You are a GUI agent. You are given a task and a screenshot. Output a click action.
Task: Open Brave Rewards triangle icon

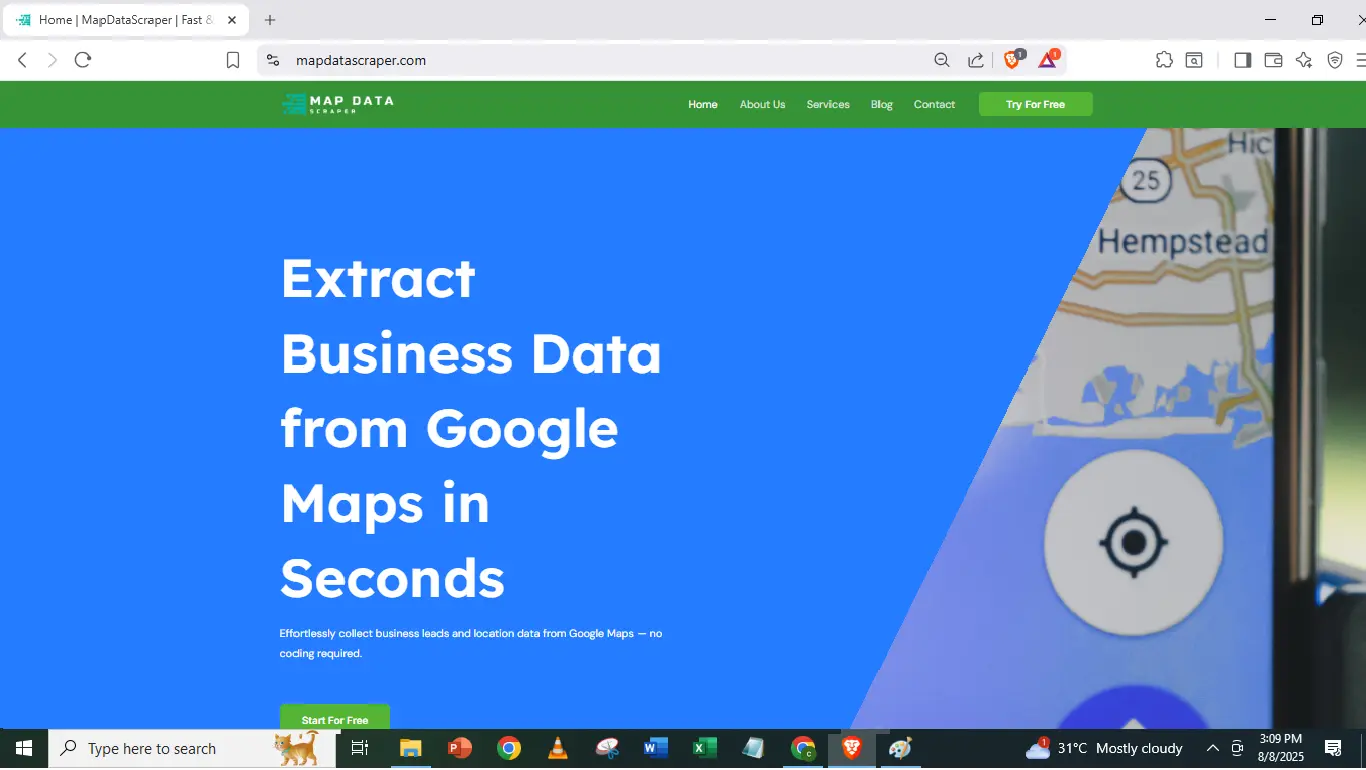(x=1048, y=60)
